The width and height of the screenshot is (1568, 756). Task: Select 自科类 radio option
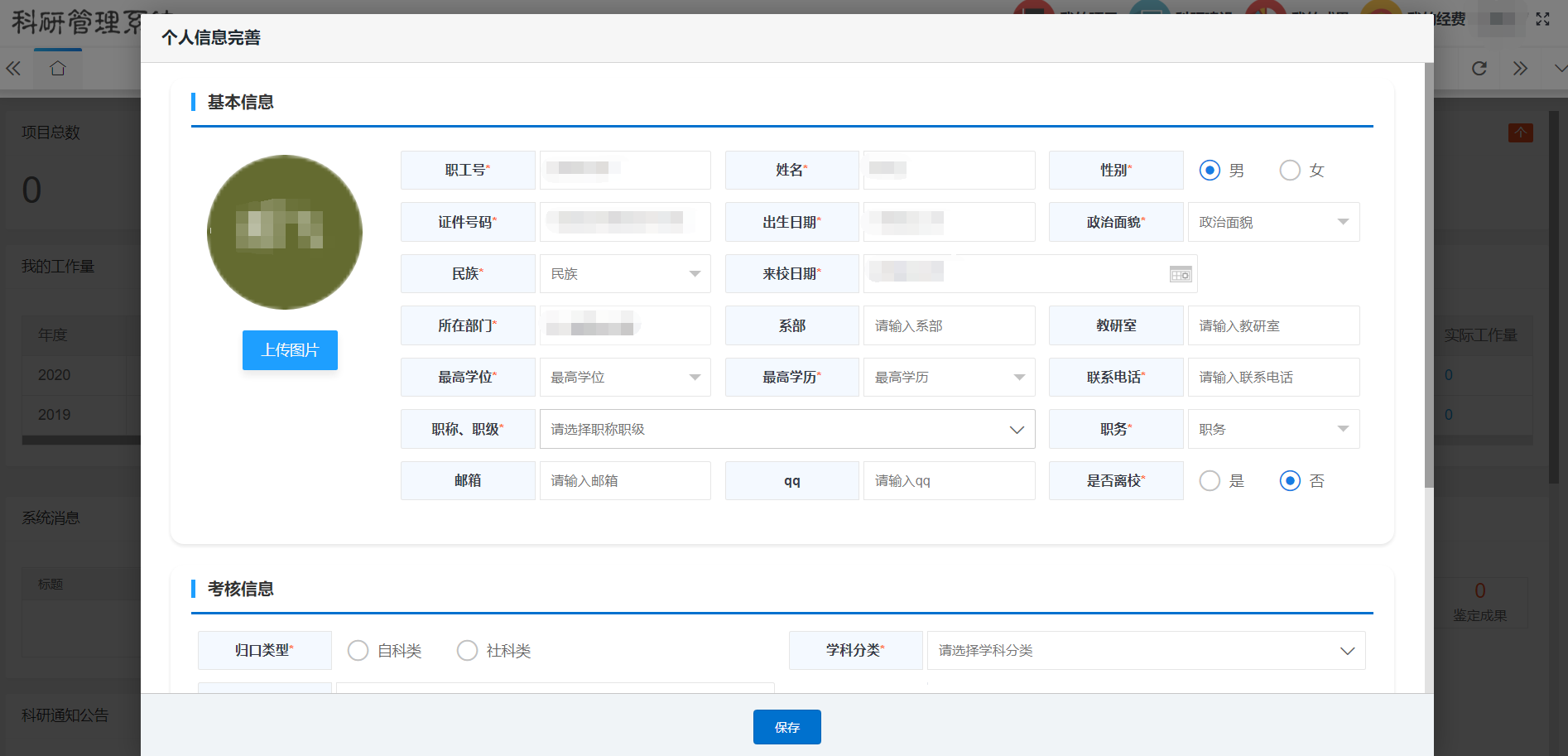[x=358, y=651]
